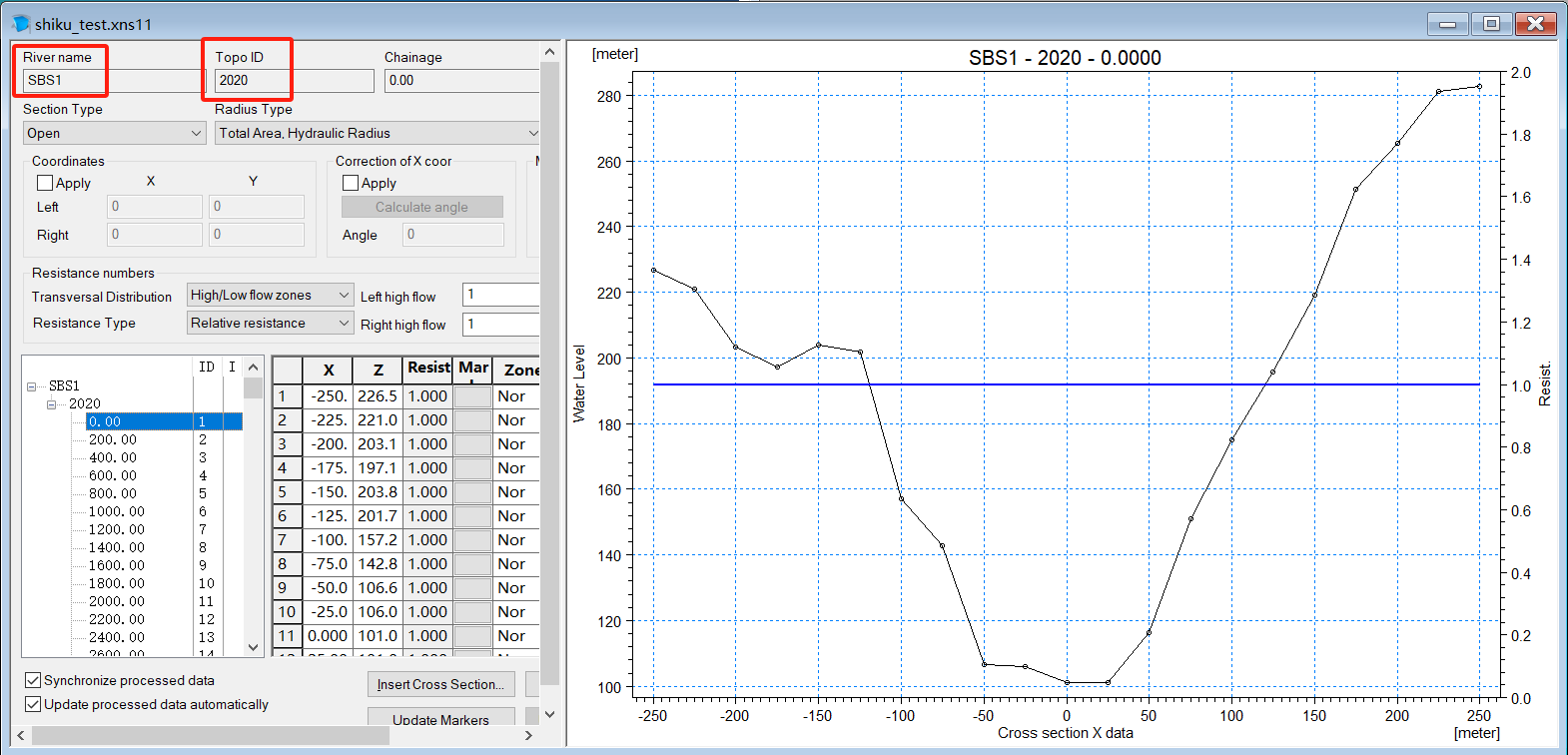This screenshot has height=755, width=1568.
Task: Click the Update Markers button
Action: [440, 719]
